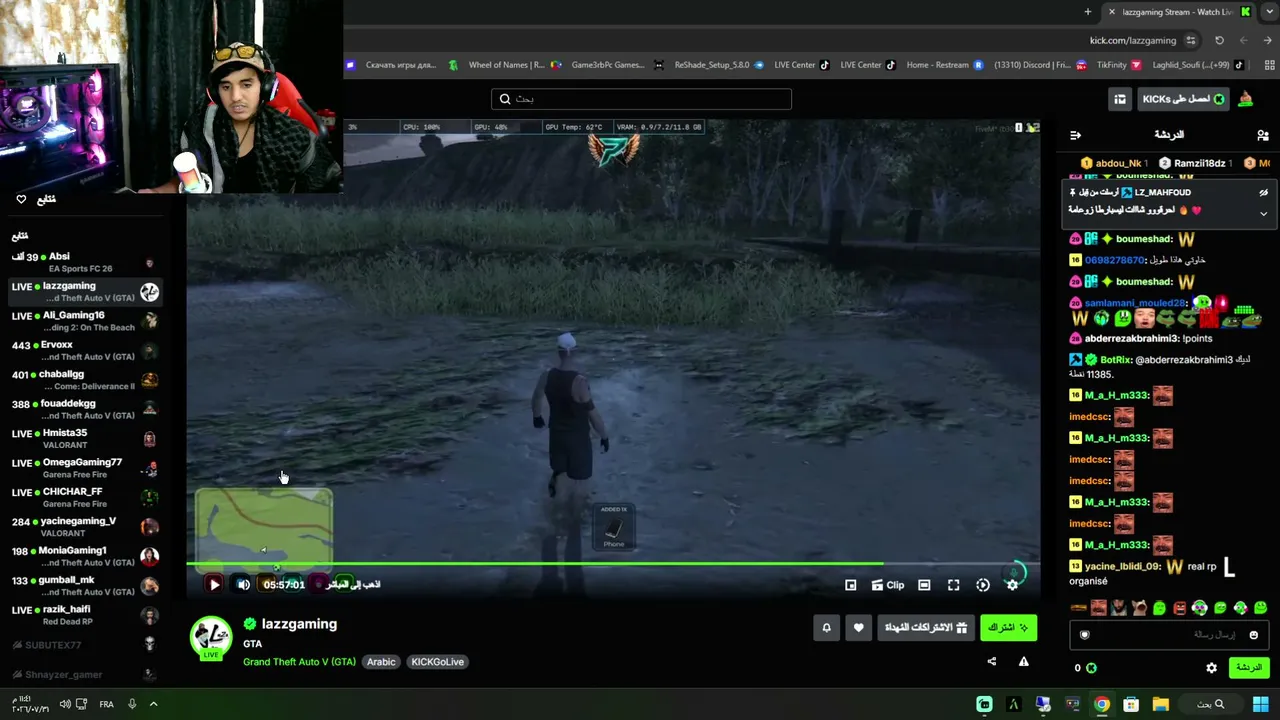Click the Kick search box
1280x720 pixels.
pos(641,99)
